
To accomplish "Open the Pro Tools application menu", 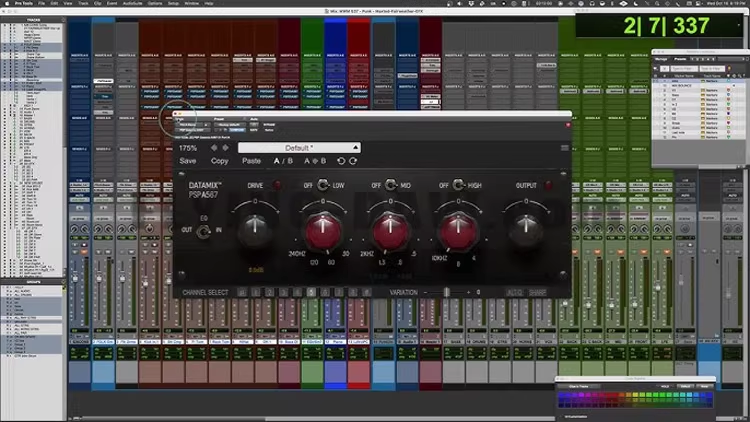I will (23, 3).
